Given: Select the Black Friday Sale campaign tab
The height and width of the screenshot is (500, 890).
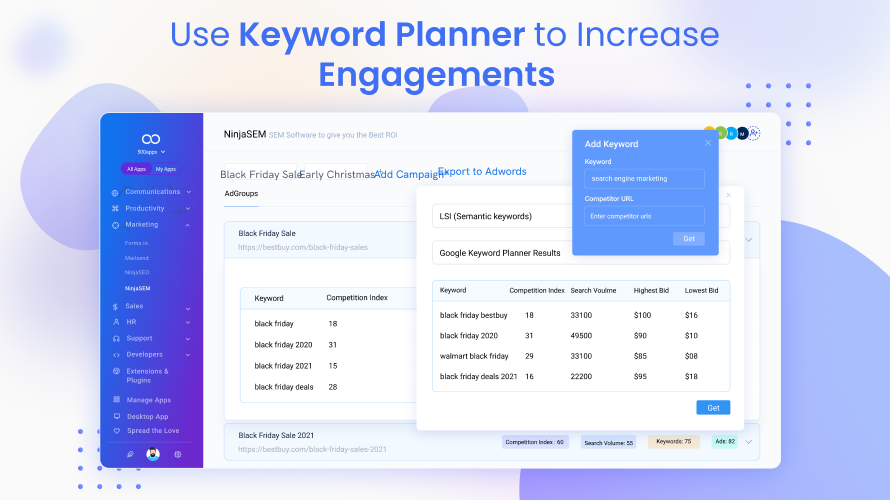Looking at the screenshot, I should point(261,174).
